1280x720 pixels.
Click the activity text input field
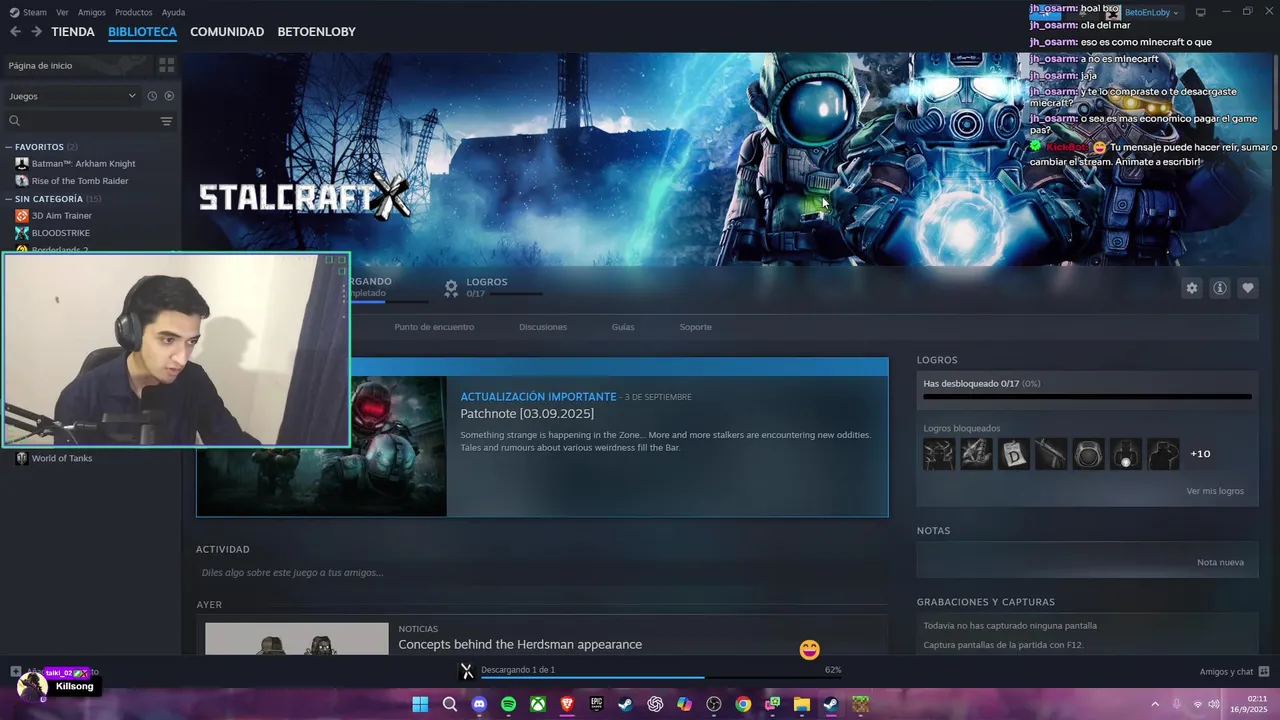pyautogui.click(x=540, y=573)
